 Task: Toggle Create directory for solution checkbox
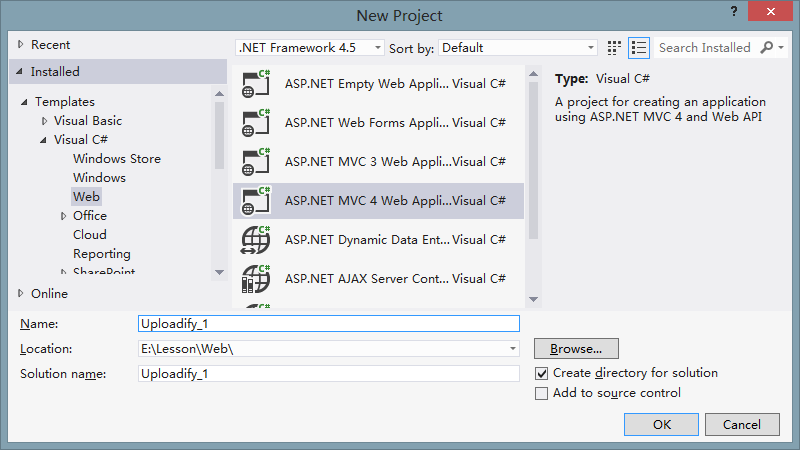[541, 373]
